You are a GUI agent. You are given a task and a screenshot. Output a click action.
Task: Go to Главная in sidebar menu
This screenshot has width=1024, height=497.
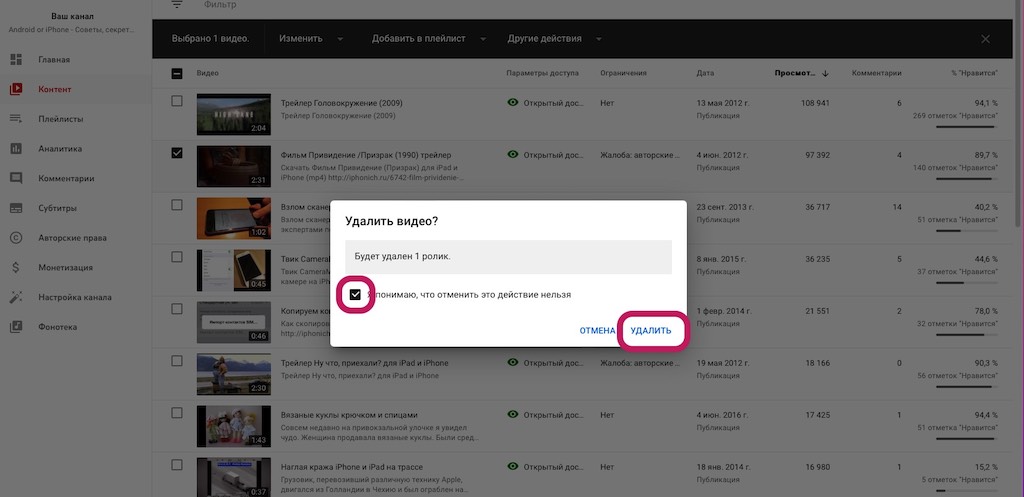tap(54, 59)
